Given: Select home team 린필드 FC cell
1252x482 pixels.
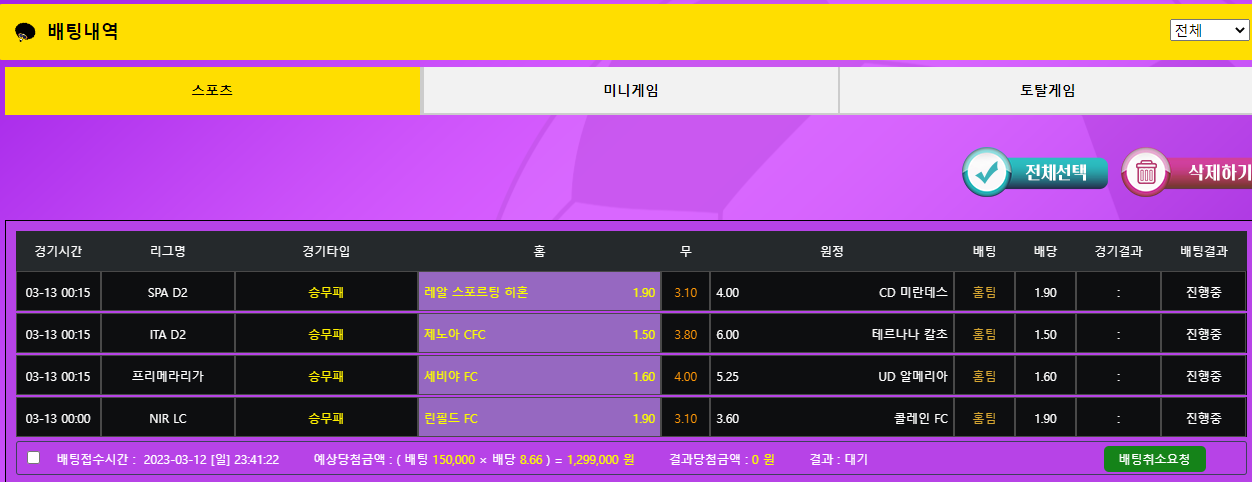Looking at the screenshot, I should click(x=539, y=419).
